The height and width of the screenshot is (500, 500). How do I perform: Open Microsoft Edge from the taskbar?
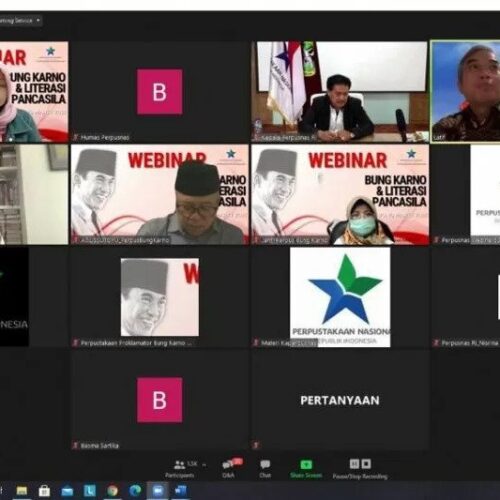coord(135,491)
